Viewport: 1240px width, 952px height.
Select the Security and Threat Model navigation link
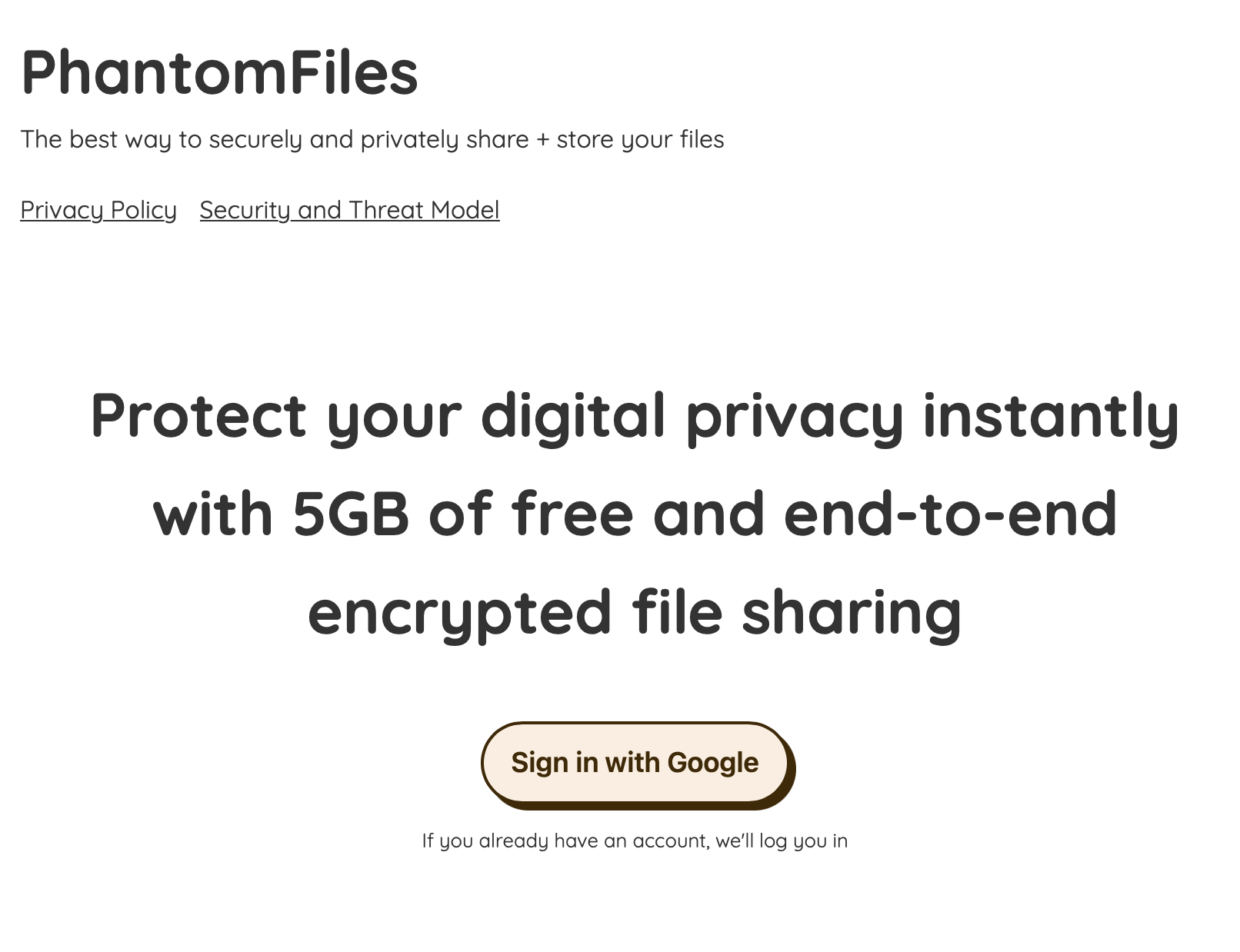tap(349, 209)
